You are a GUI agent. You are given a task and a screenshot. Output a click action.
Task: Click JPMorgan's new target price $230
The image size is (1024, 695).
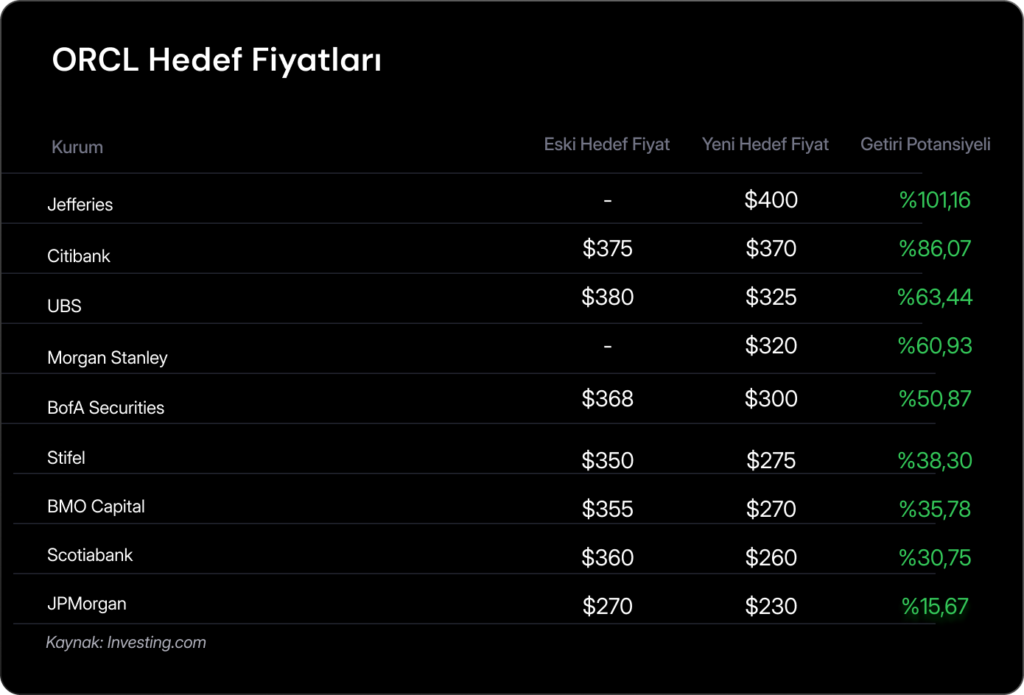(x=771, y=606)
